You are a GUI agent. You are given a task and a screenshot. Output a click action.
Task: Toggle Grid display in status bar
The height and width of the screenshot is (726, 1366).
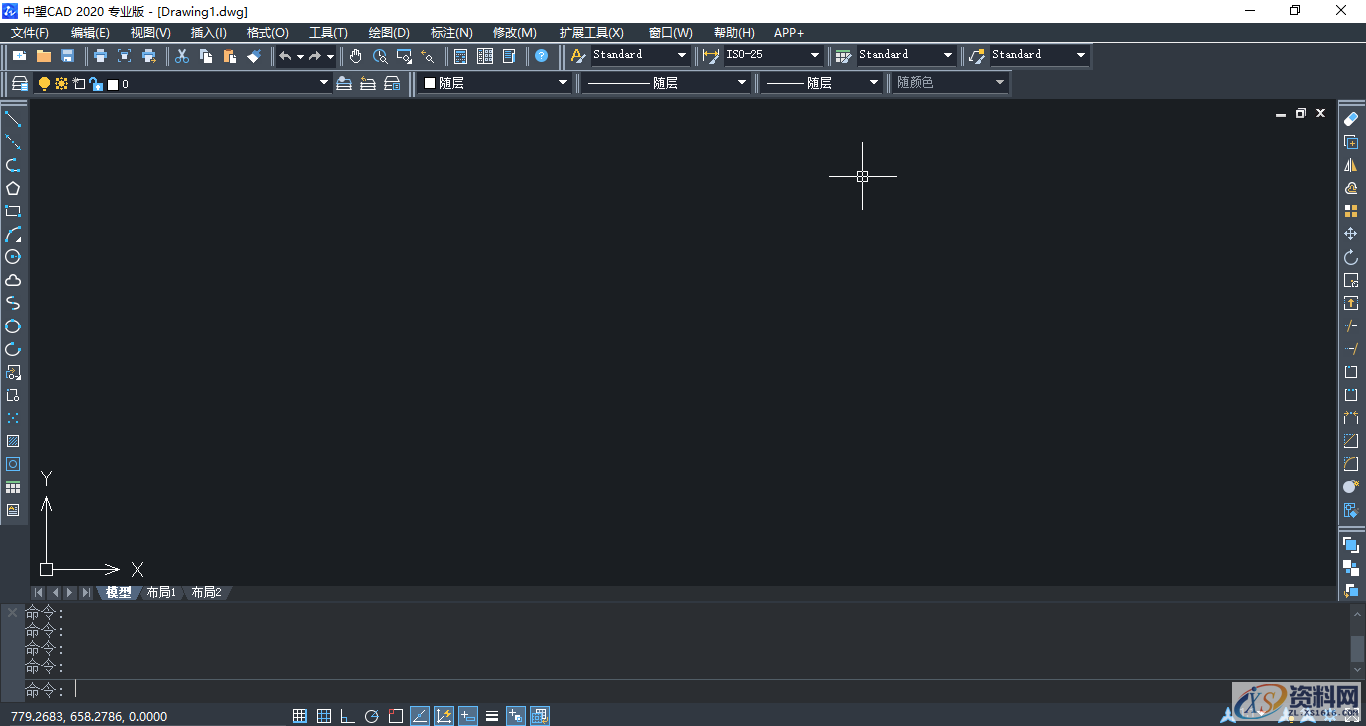(324, 716)
